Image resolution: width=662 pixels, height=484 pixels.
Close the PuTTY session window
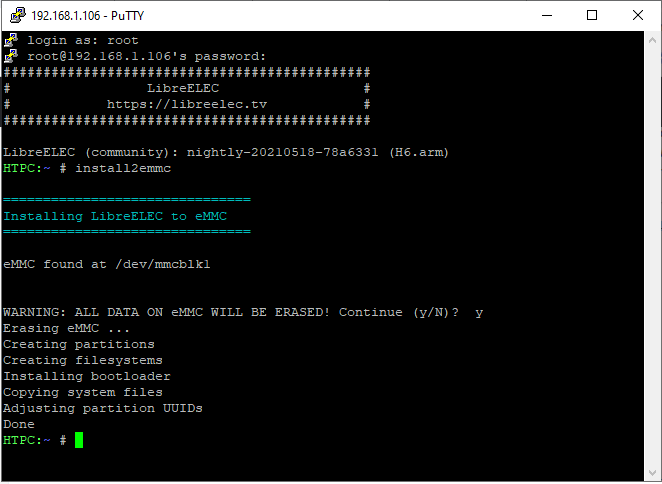pyautogui.click(x=638, y=15)
